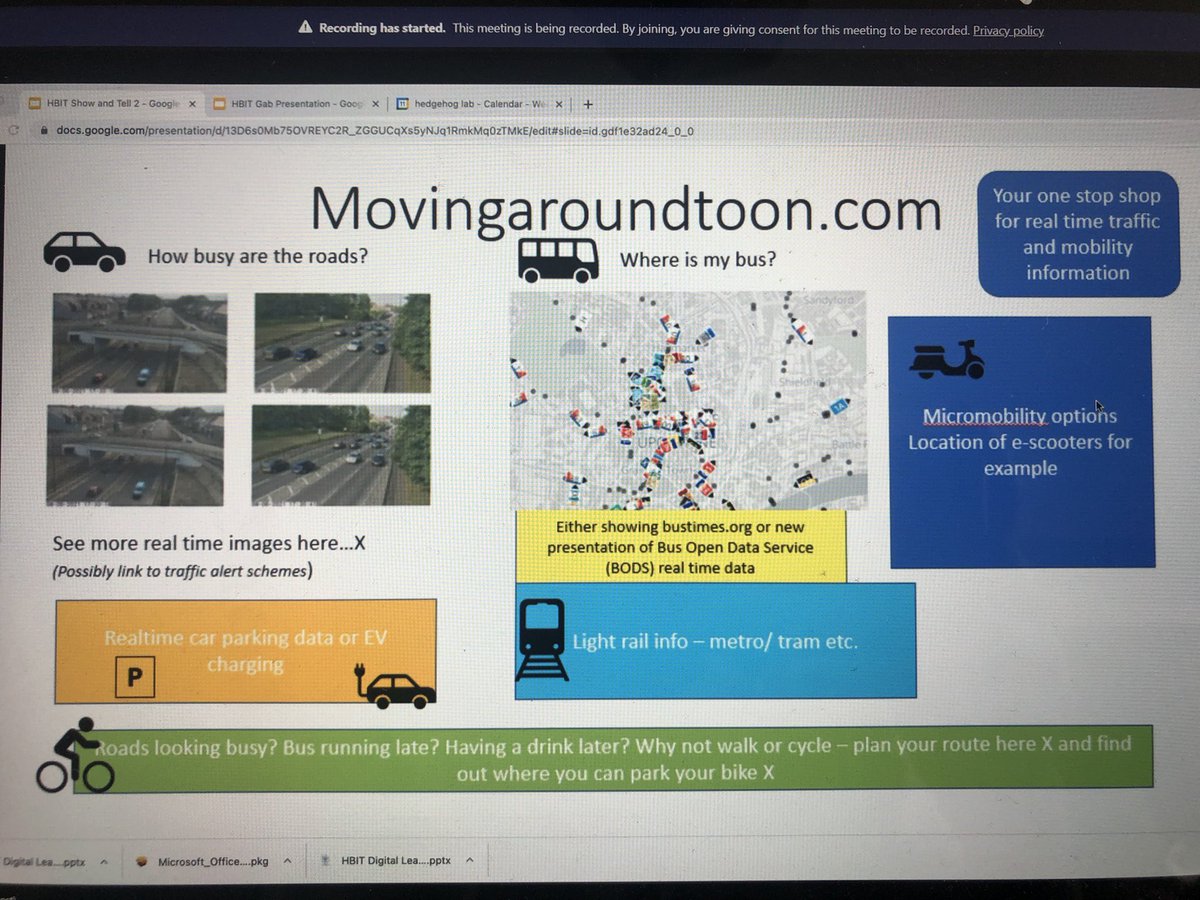Screen dimensions: 1200x900
Task: Click the electric car charging icon
Action: 394,685
